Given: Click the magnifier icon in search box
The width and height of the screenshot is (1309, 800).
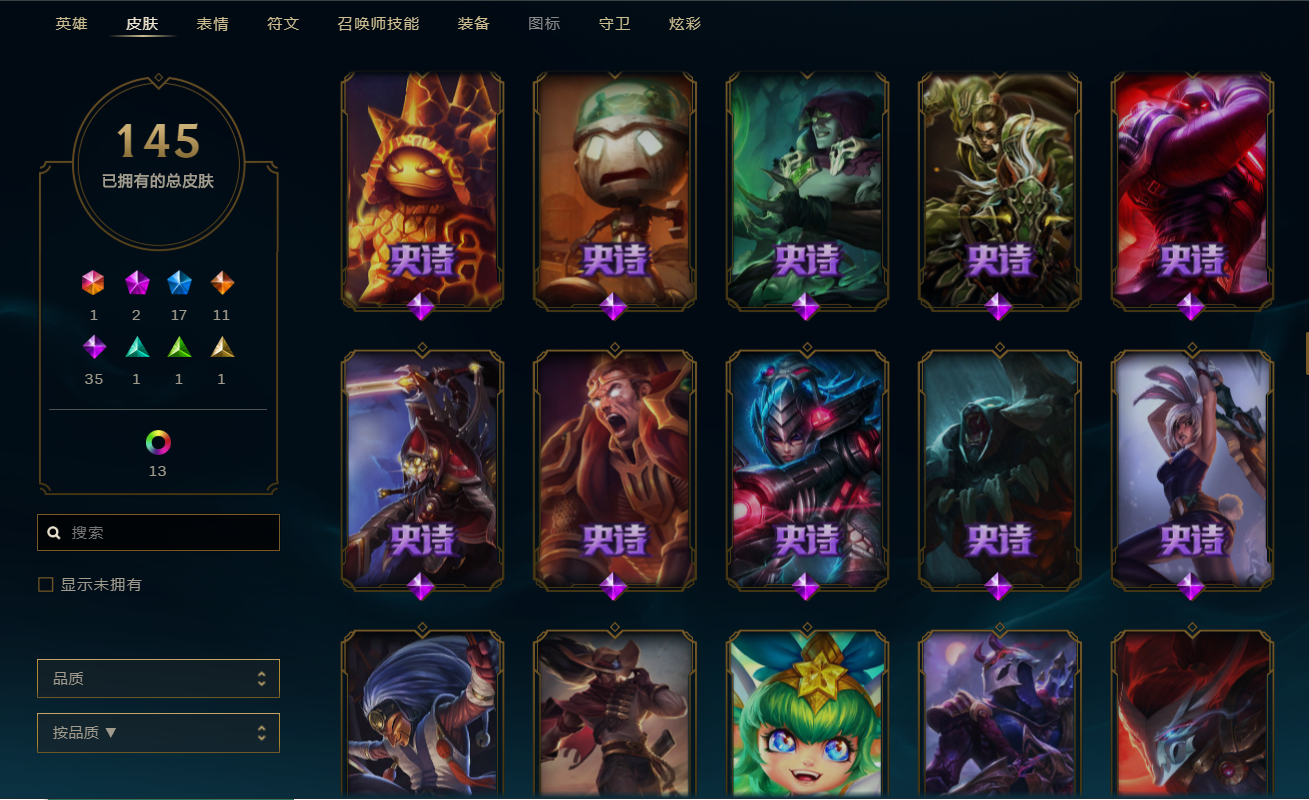Looking at the screenshot, I should (54, 533).
